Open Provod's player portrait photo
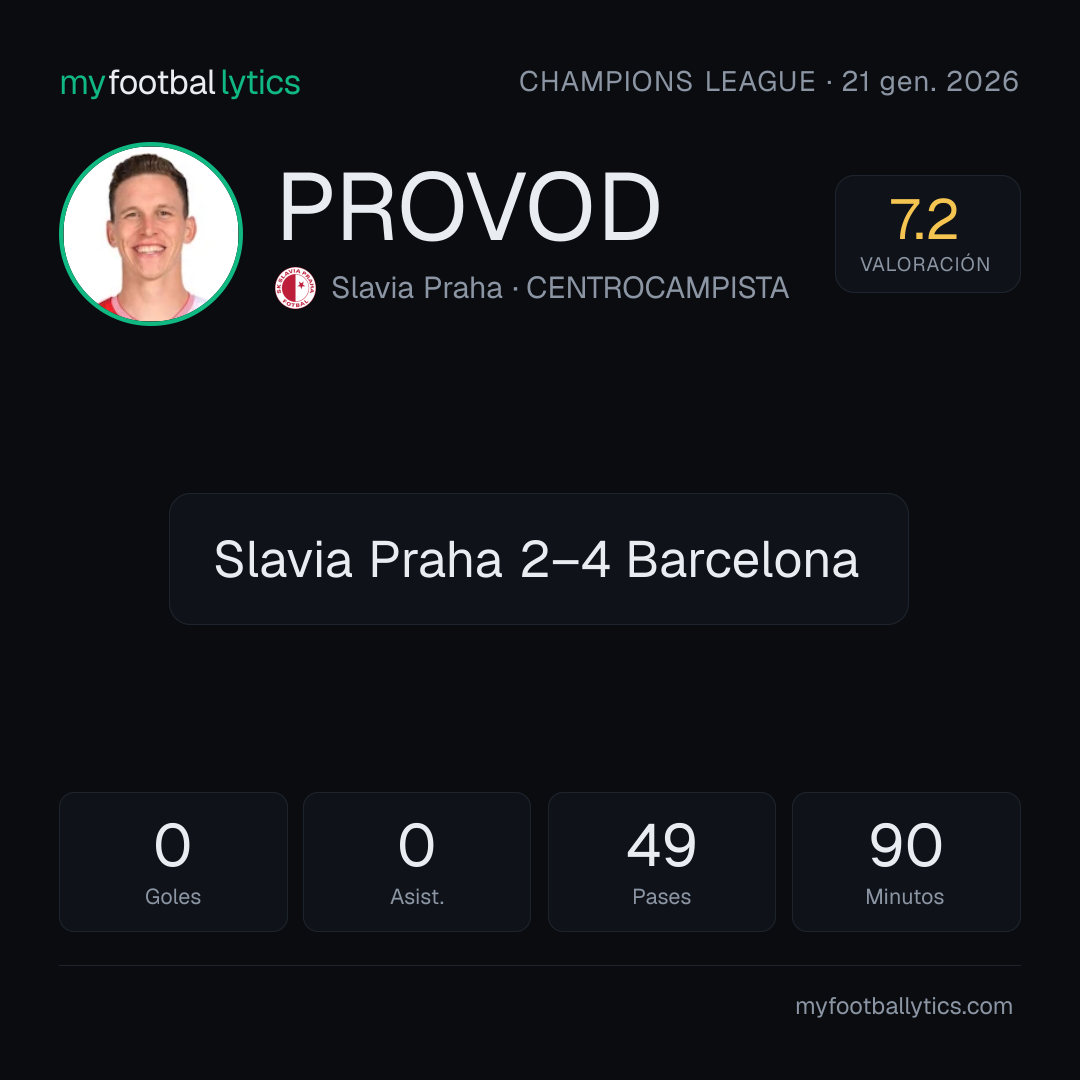Viewport: 1080px width, 1080px height. pyautogui.click(x=151, y=233)
